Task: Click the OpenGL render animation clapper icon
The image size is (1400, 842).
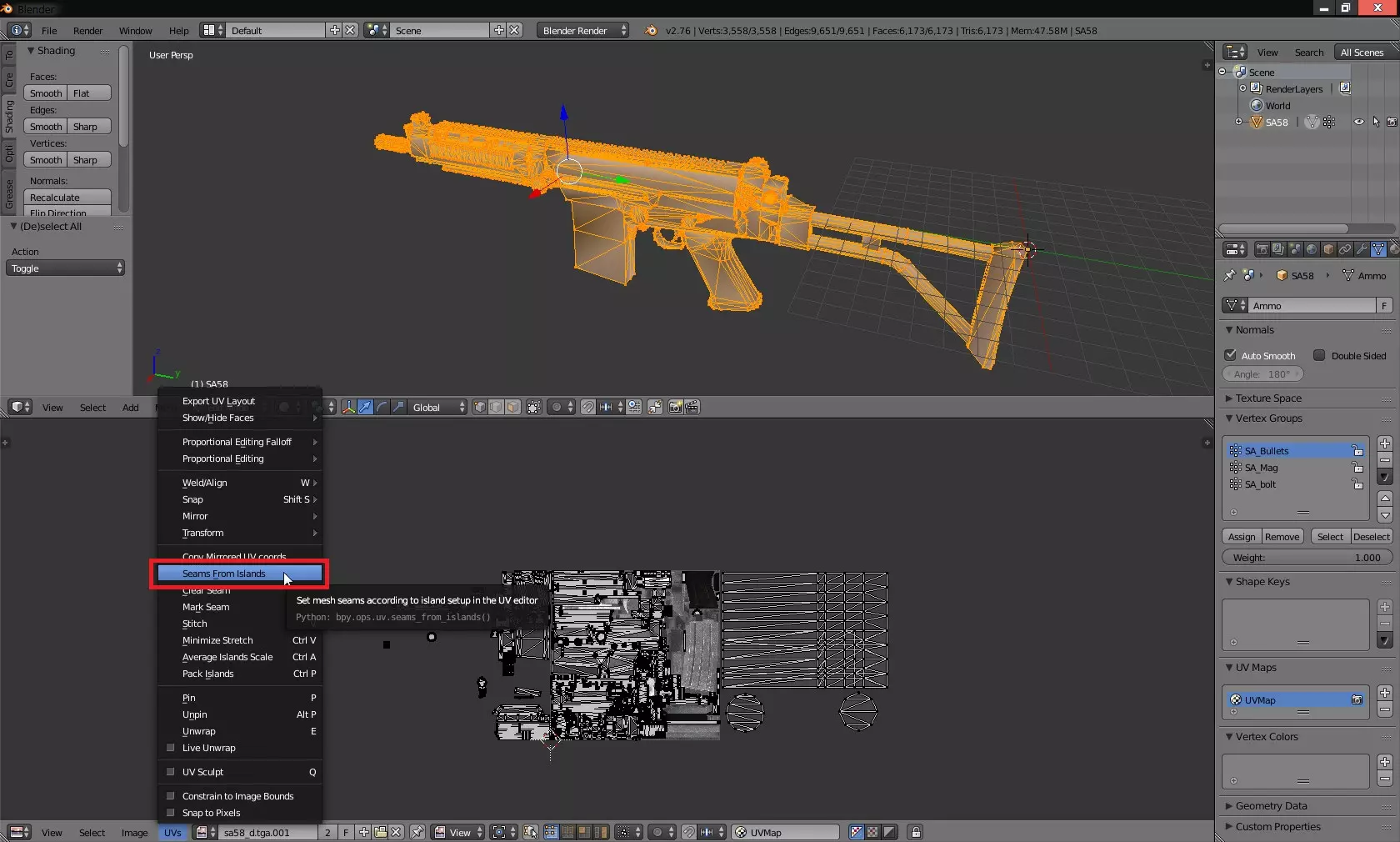Action: pos(692,407)
